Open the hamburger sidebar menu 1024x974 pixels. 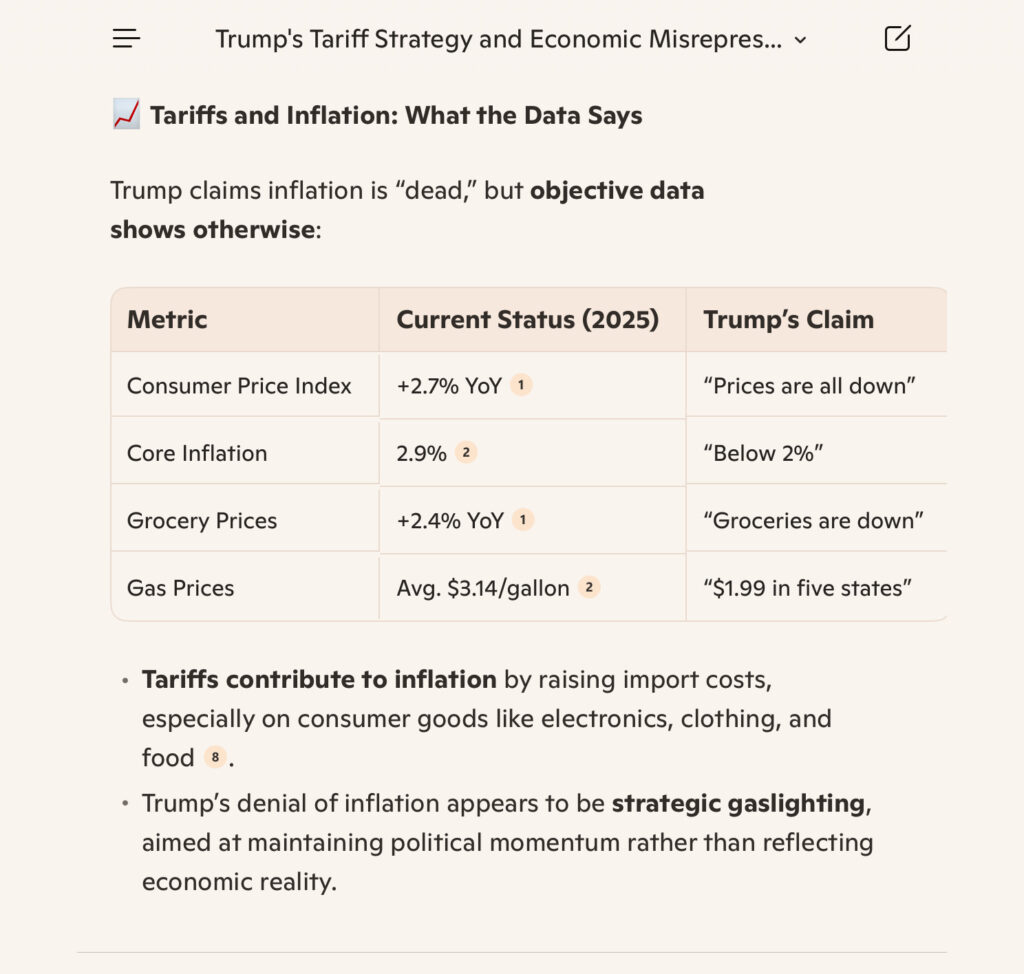pos(126,39)
